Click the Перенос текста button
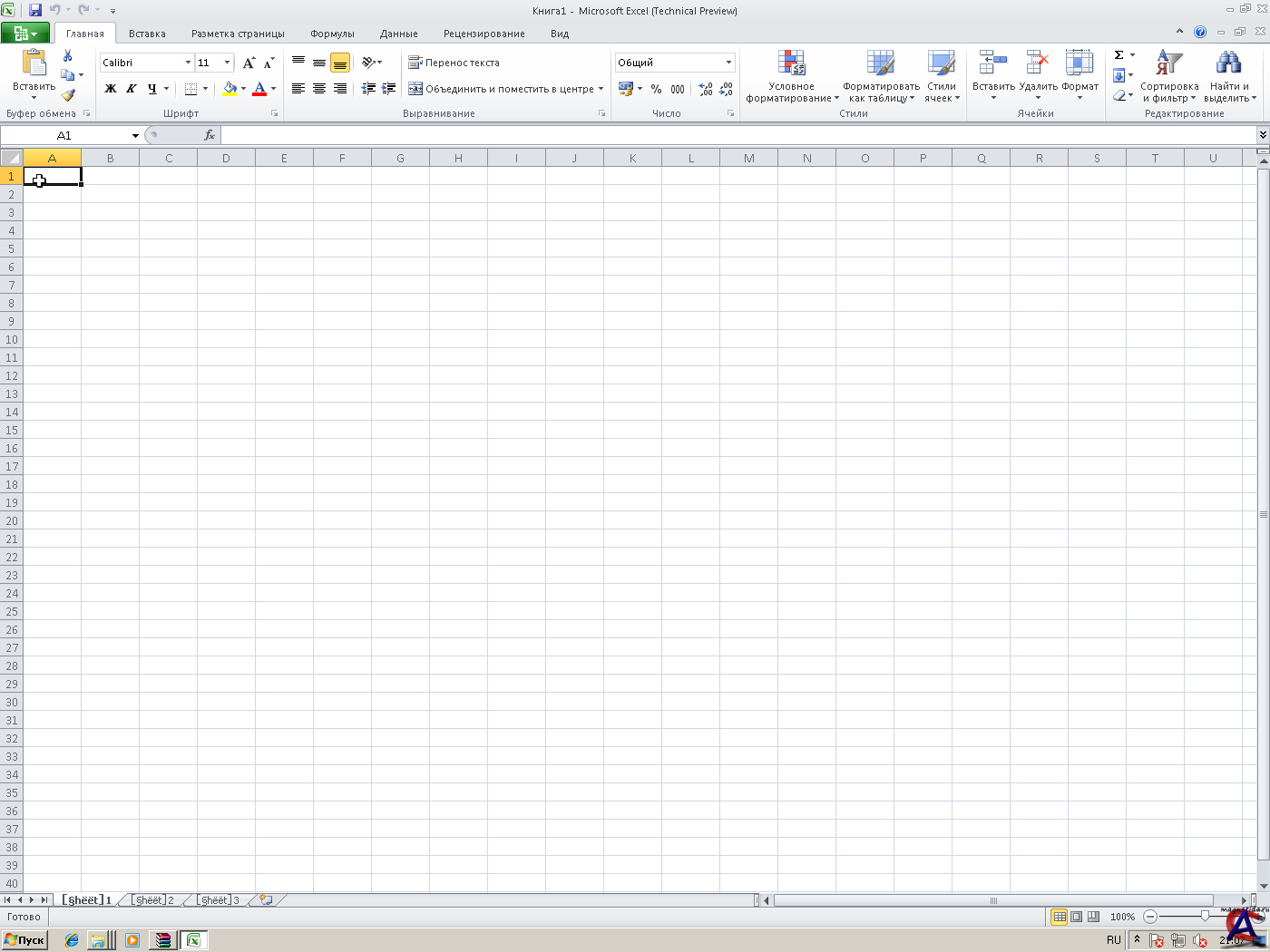The image size is (1270, 952). 454,63
